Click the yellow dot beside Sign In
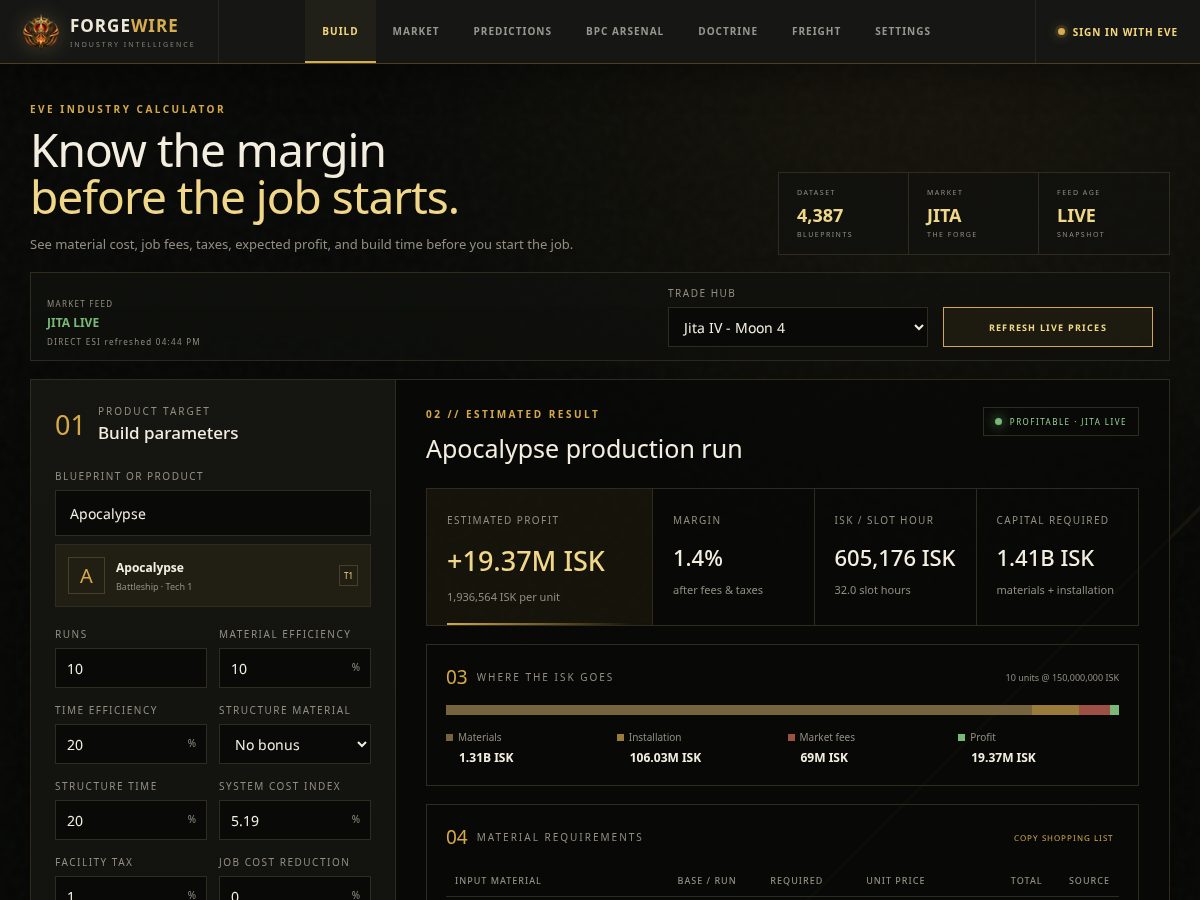 coord(1061,32)
